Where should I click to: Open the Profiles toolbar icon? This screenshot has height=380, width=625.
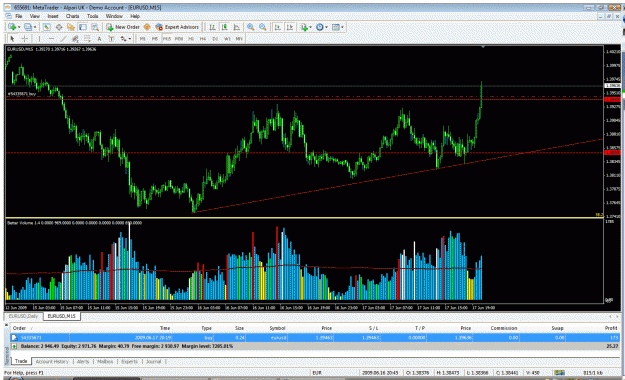(x=28, y=27)
